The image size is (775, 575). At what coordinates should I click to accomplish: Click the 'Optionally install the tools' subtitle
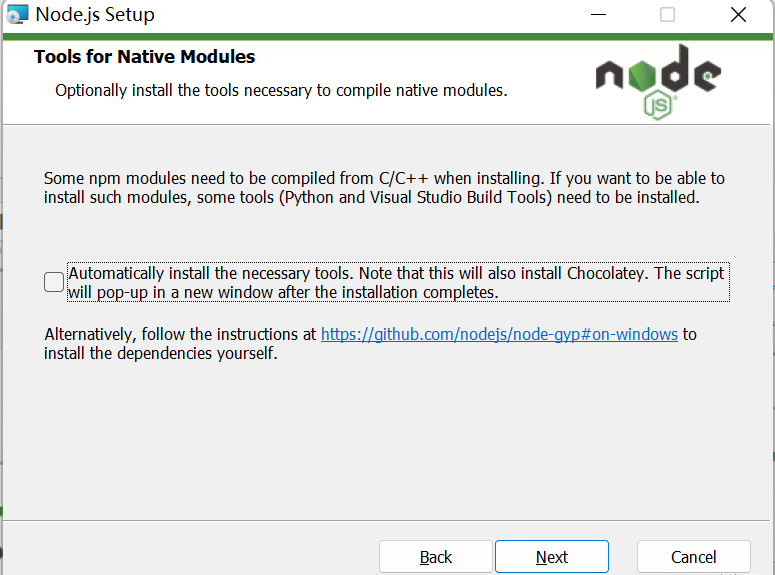(281, 91)
